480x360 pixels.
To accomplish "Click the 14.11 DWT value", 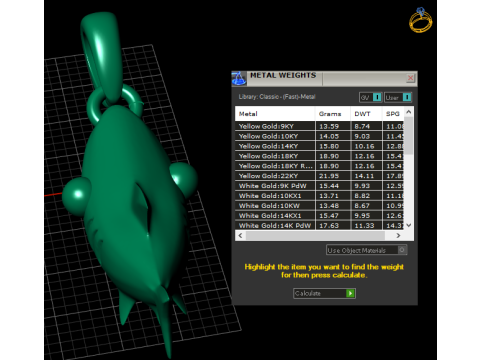I will (364, 176).
